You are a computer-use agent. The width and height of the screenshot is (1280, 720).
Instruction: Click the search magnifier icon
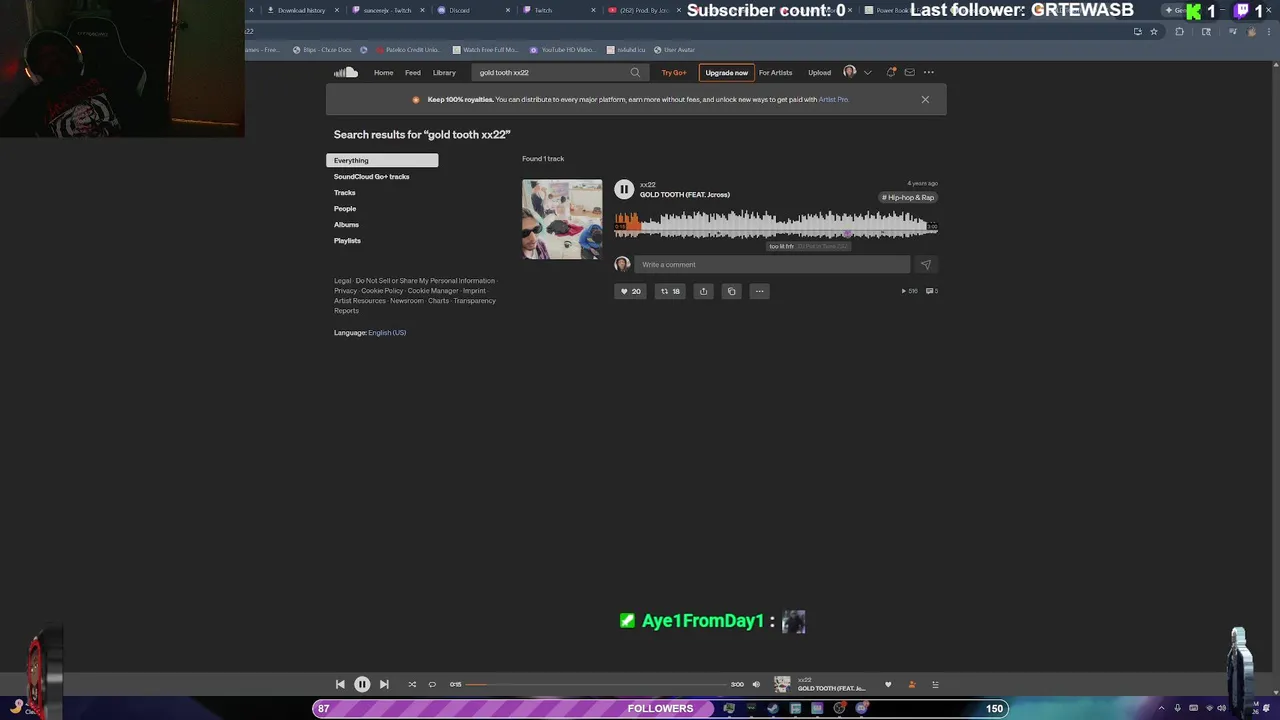click(x=635, y=72)
